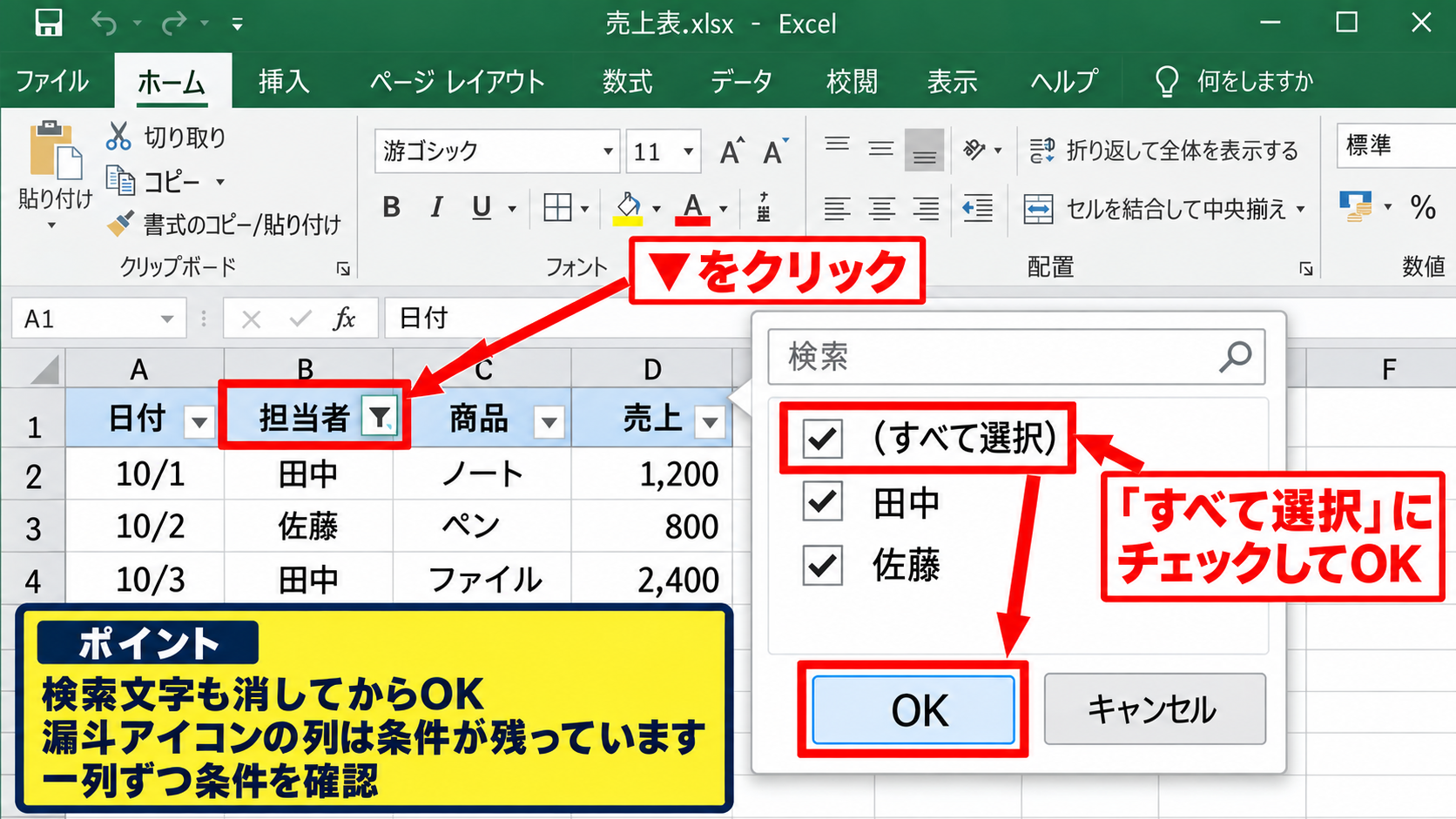Click the 検索 search box
Image resolution: width=1456 pixels, height=819 pixels.
tap(1015, 357)
